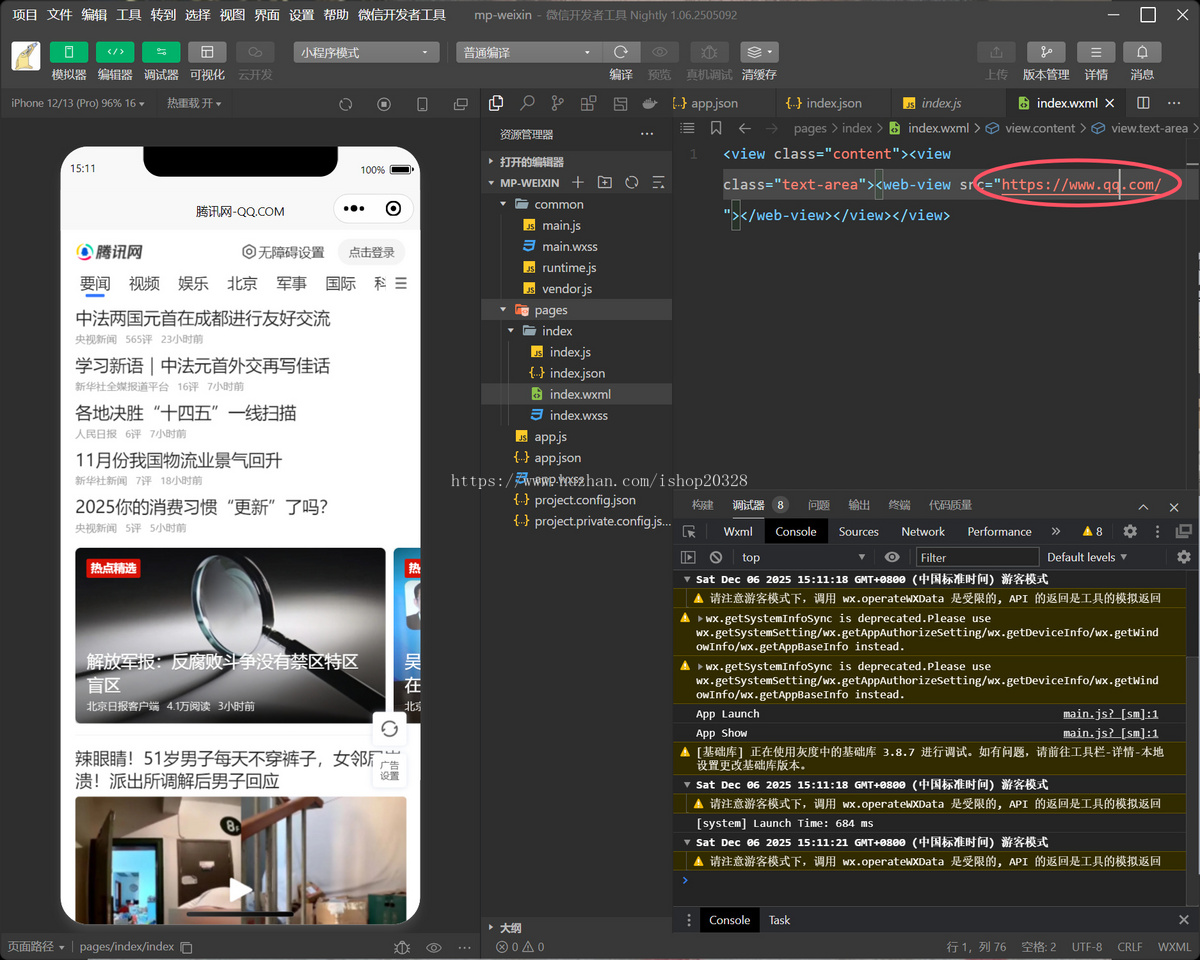Toggle the split editor view icon
This screenshot has height=960, width=1200.
(1143, 103)
